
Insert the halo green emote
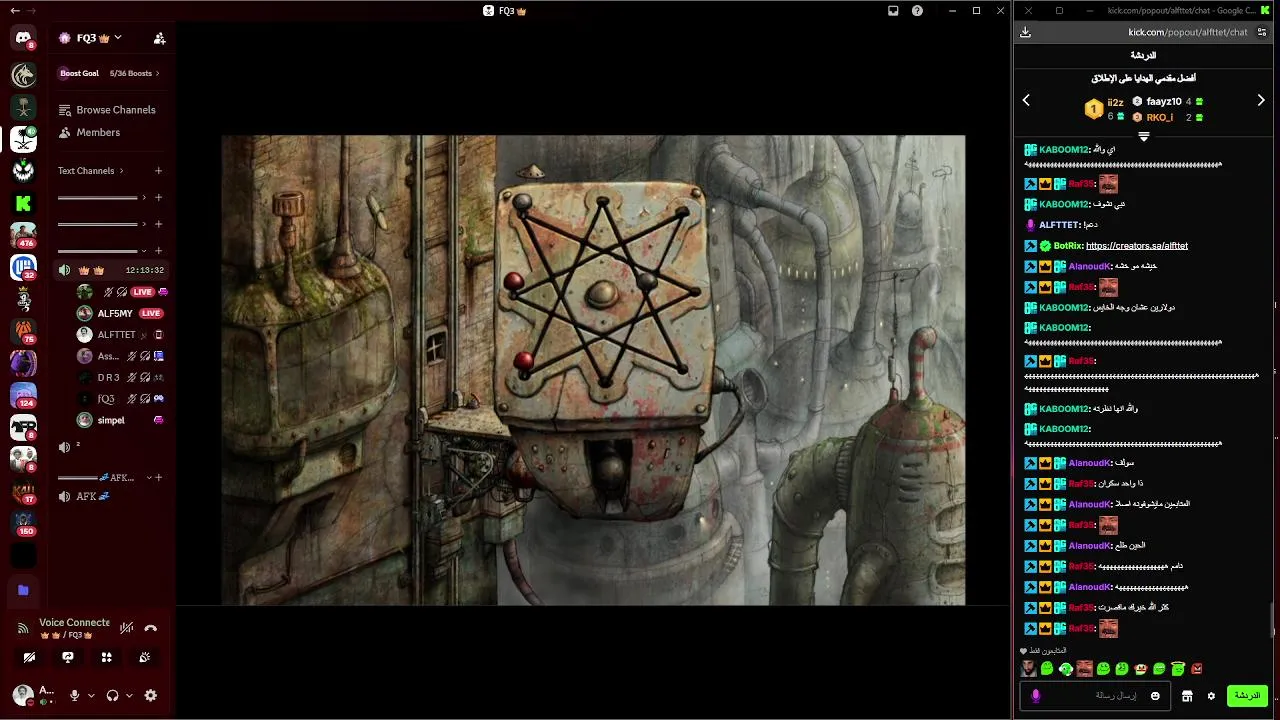click(x=1178, y=669)
